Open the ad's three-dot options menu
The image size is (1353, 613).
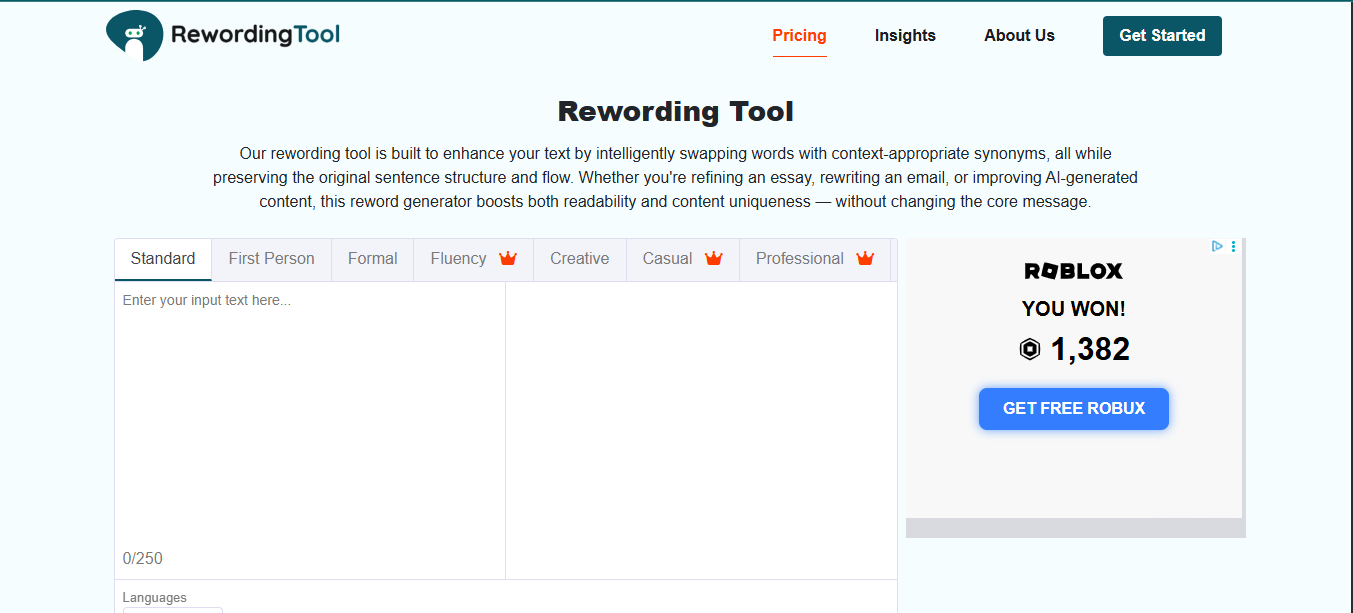pyautogui.click(x=1234, y=246)
